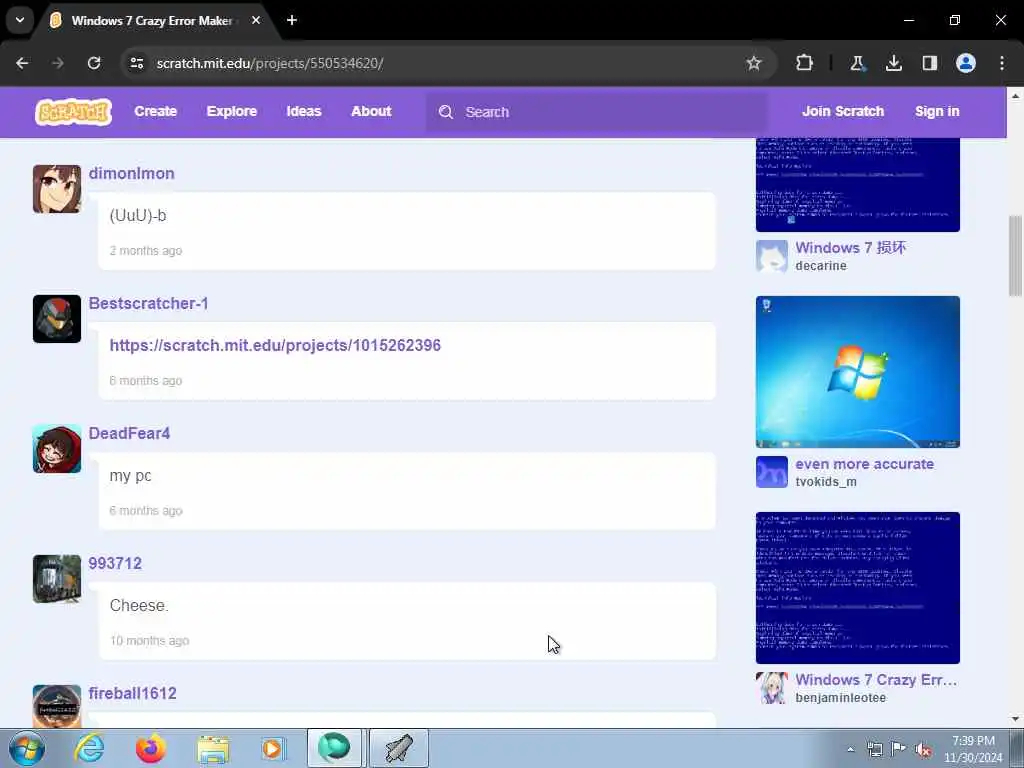Screen dimensions: 1024x768
Task: Reload the current page
Action: click(94, 63)
